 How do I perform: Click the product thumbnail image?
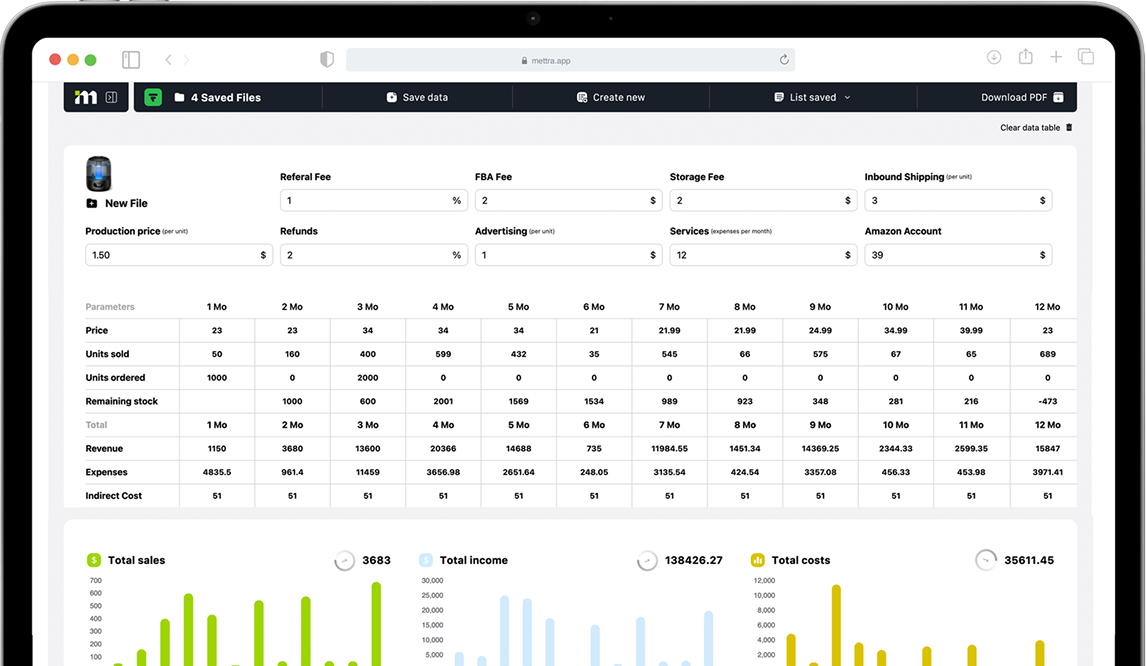click(99, 174)
